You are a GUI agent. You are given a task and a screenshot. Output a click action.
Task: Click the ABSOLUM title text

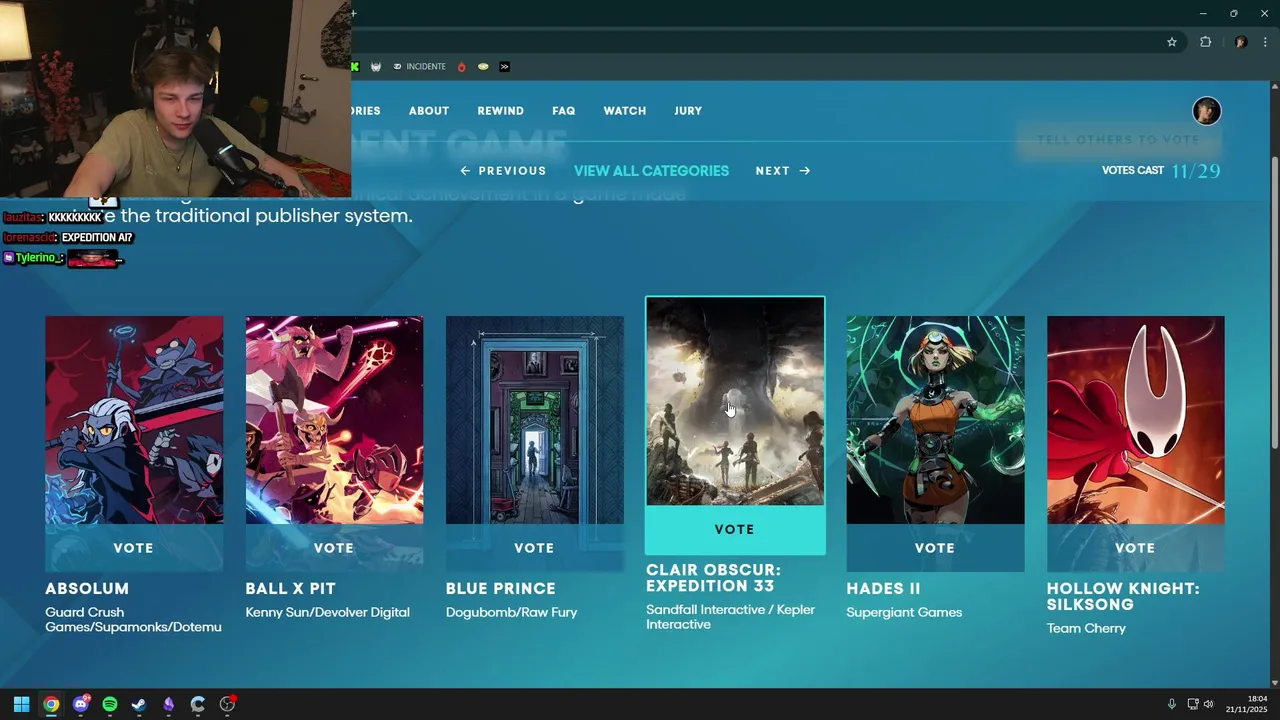point(87,589)
